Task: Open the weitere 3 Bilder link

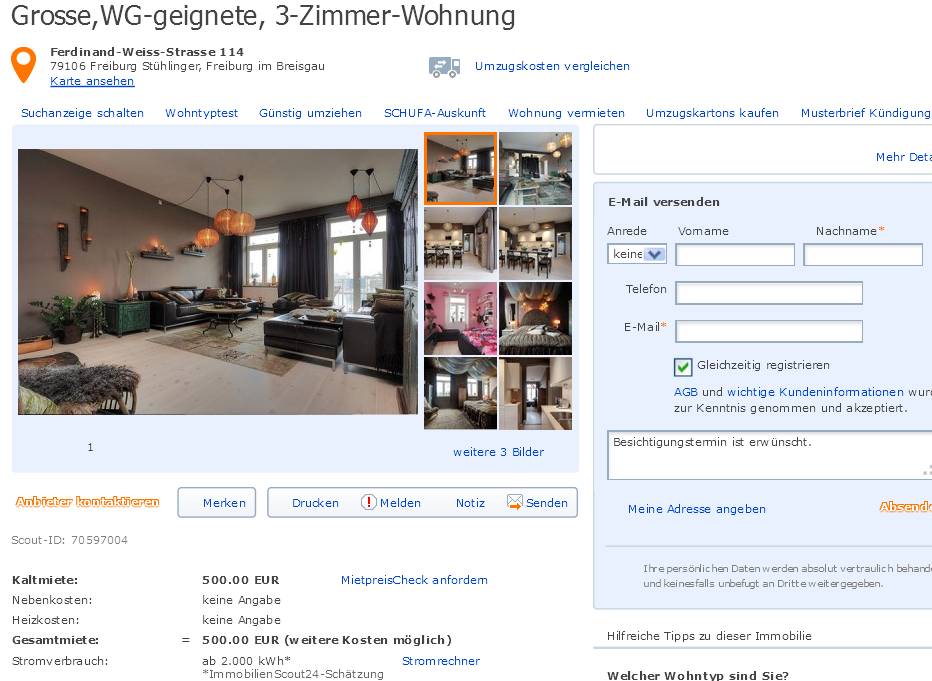Action: [x=498, y=452]
